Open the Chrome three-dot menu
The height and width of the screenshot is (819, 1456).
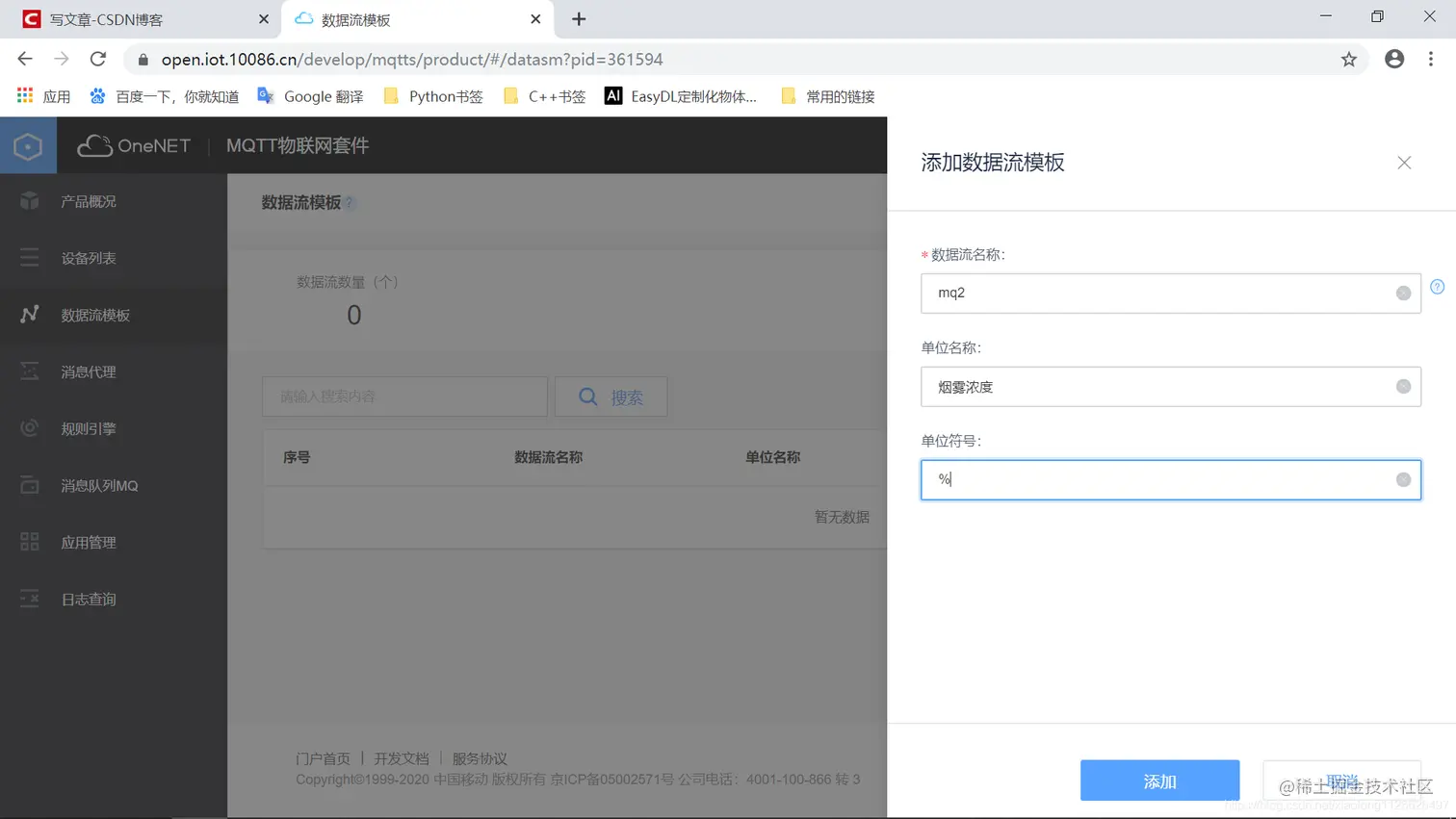(x=1431, y=59)
